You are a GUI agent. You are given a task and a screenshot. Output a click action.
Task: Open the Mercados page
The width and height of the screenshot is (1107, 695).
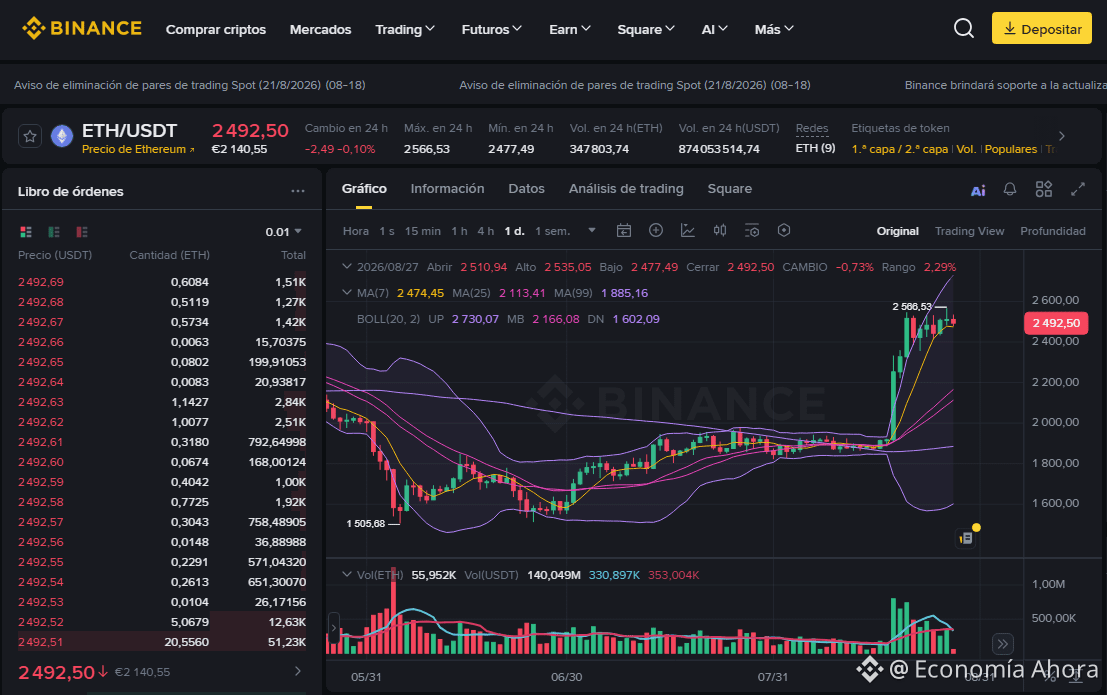(321, 29)
